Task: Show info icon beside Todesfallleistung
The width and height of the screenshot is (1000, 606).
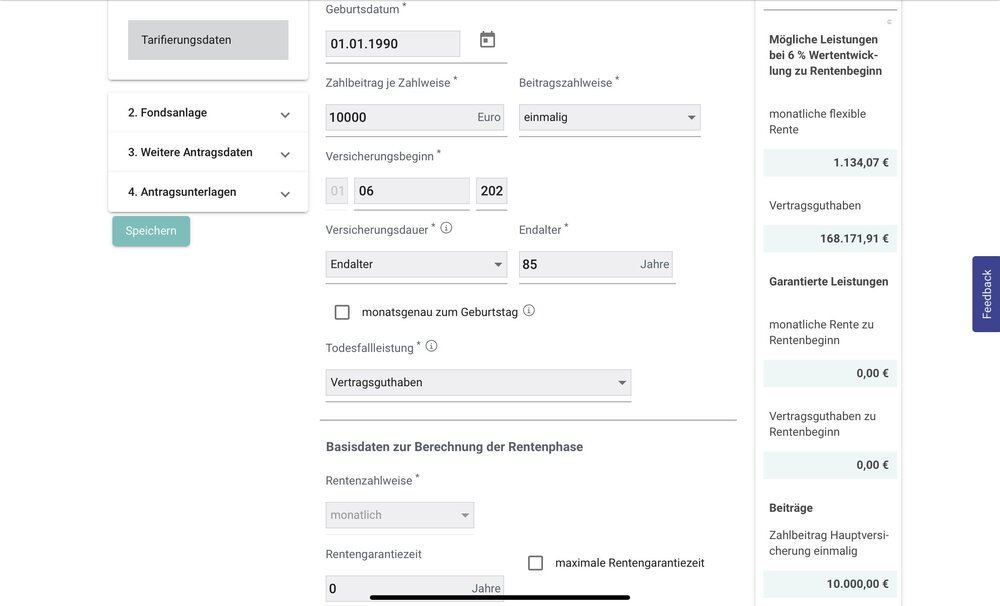Action: point(432,346)
